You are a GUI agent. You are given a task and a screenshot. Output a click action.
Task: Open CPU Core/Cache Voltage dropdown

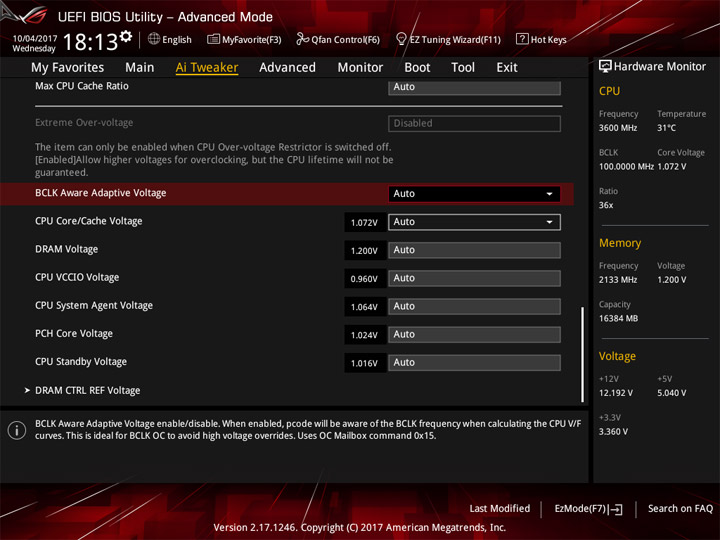coord(474,222)
